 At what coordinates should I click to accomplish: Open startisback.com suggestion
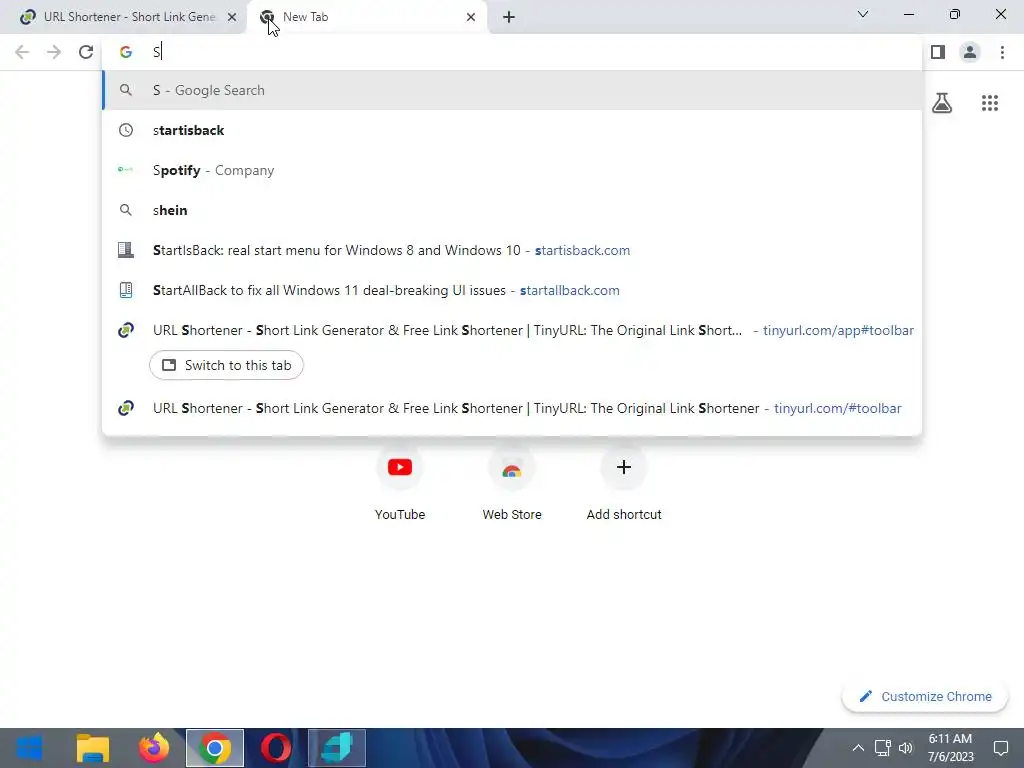pyautogui.click(x=512, y=250)
